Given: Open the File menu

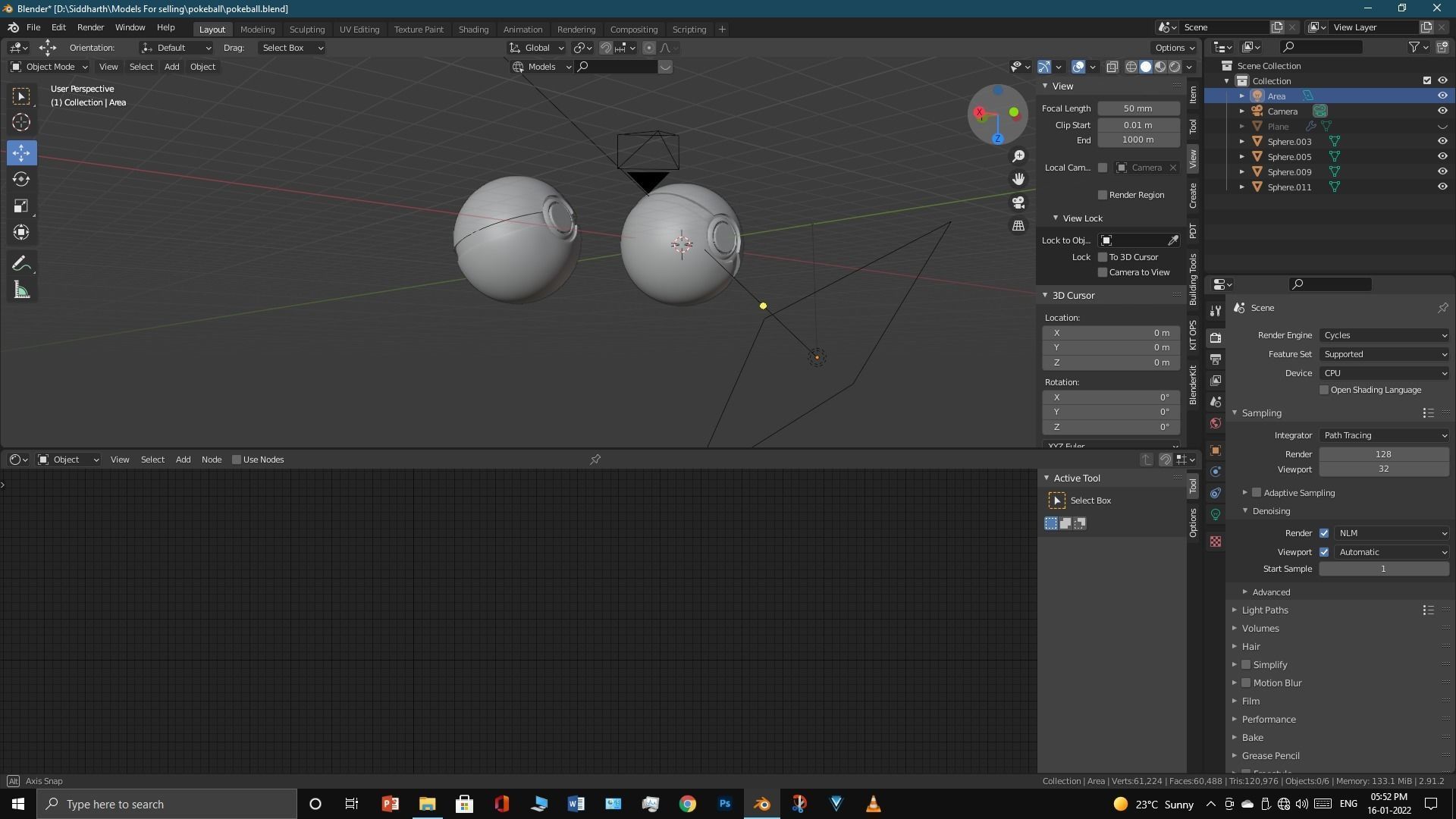Looking at the screenshot, I should [33, 27].
